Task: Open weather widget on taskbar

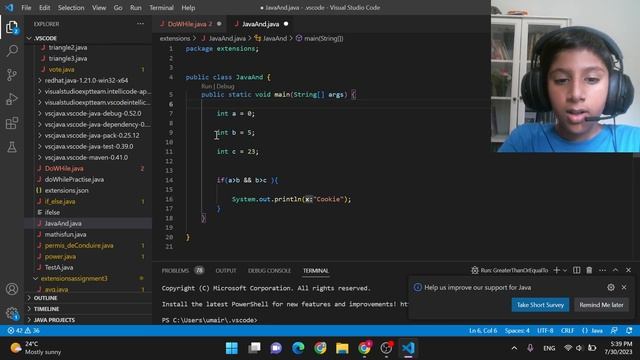Action: pyautogui.click(x=36, y=348)
